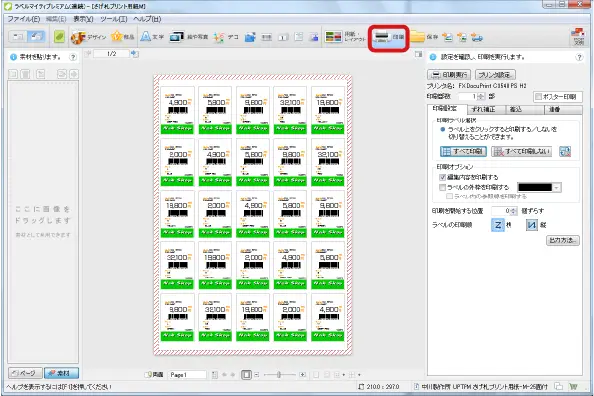Click the first export arrow icon after 保存
Viewport: 594px width, 396px height.
coord(448,37)
